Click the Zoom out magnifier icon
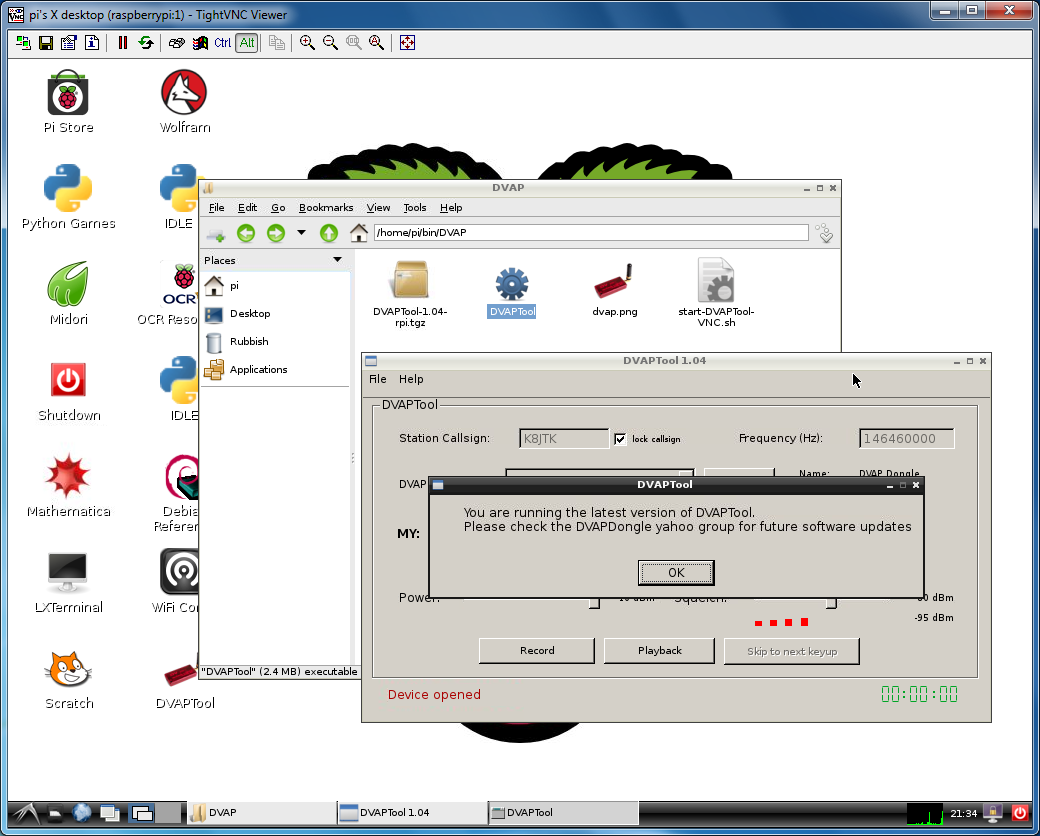Screen dimensions: 1040x836 pyautogui.click(x=330, y=43)
